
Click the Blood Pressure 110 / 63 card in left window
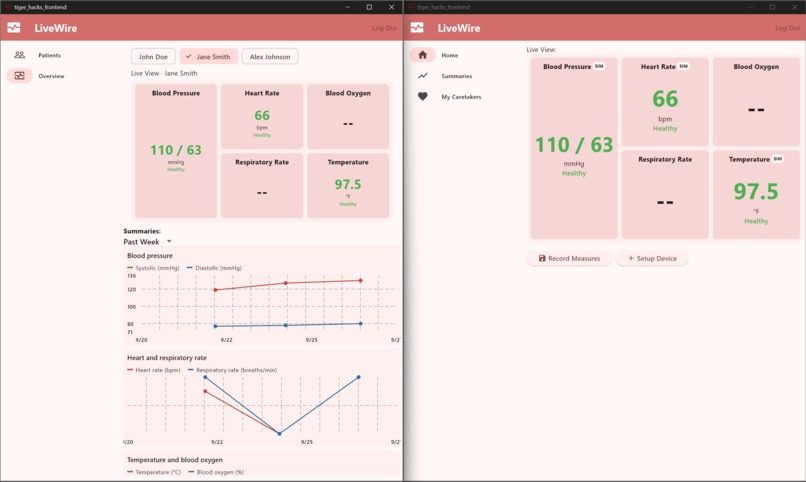click(176, 151)
